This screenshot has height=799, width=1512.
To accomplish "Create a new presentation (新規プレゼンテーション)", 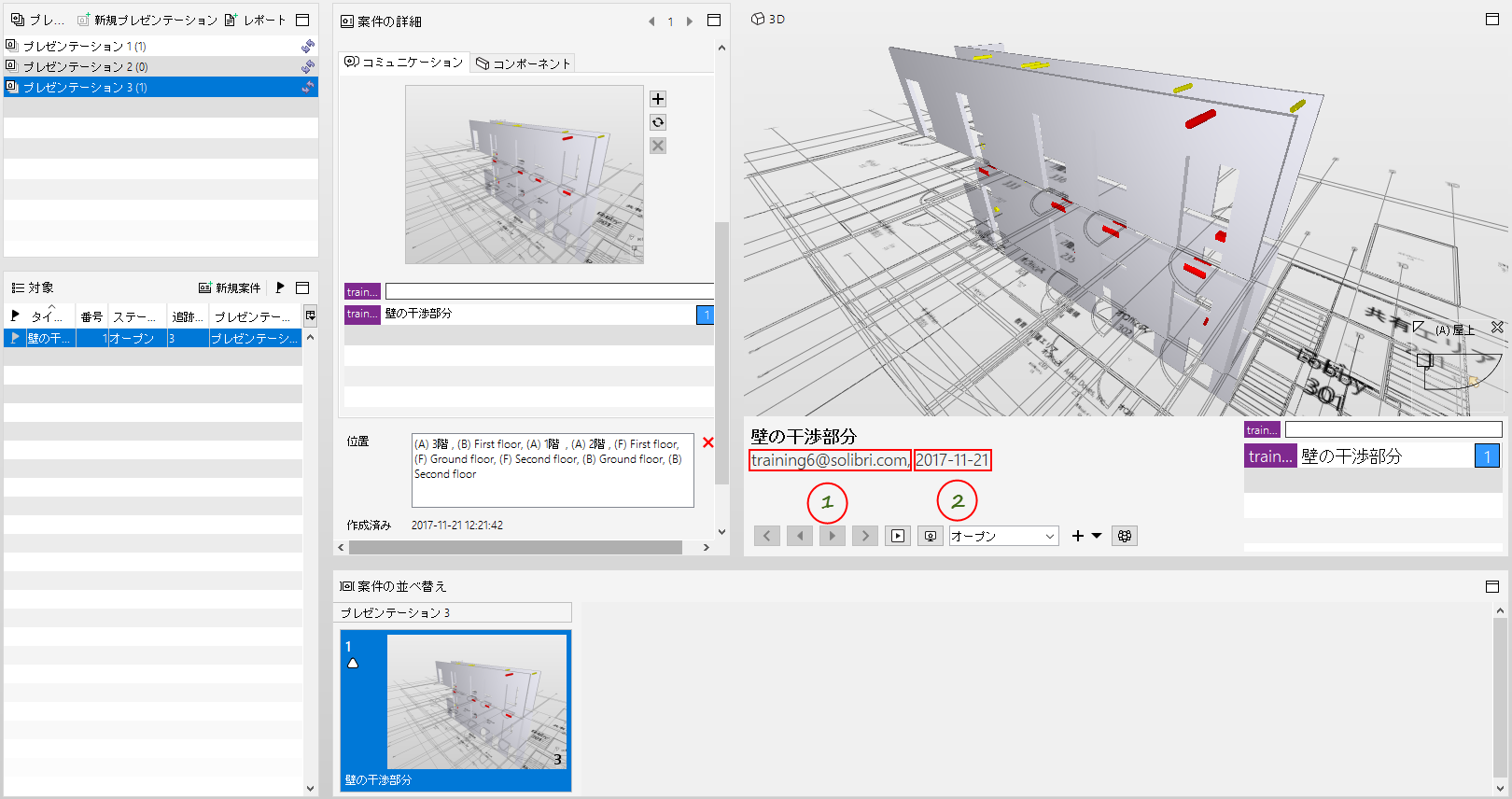I will tap(147, 20).
